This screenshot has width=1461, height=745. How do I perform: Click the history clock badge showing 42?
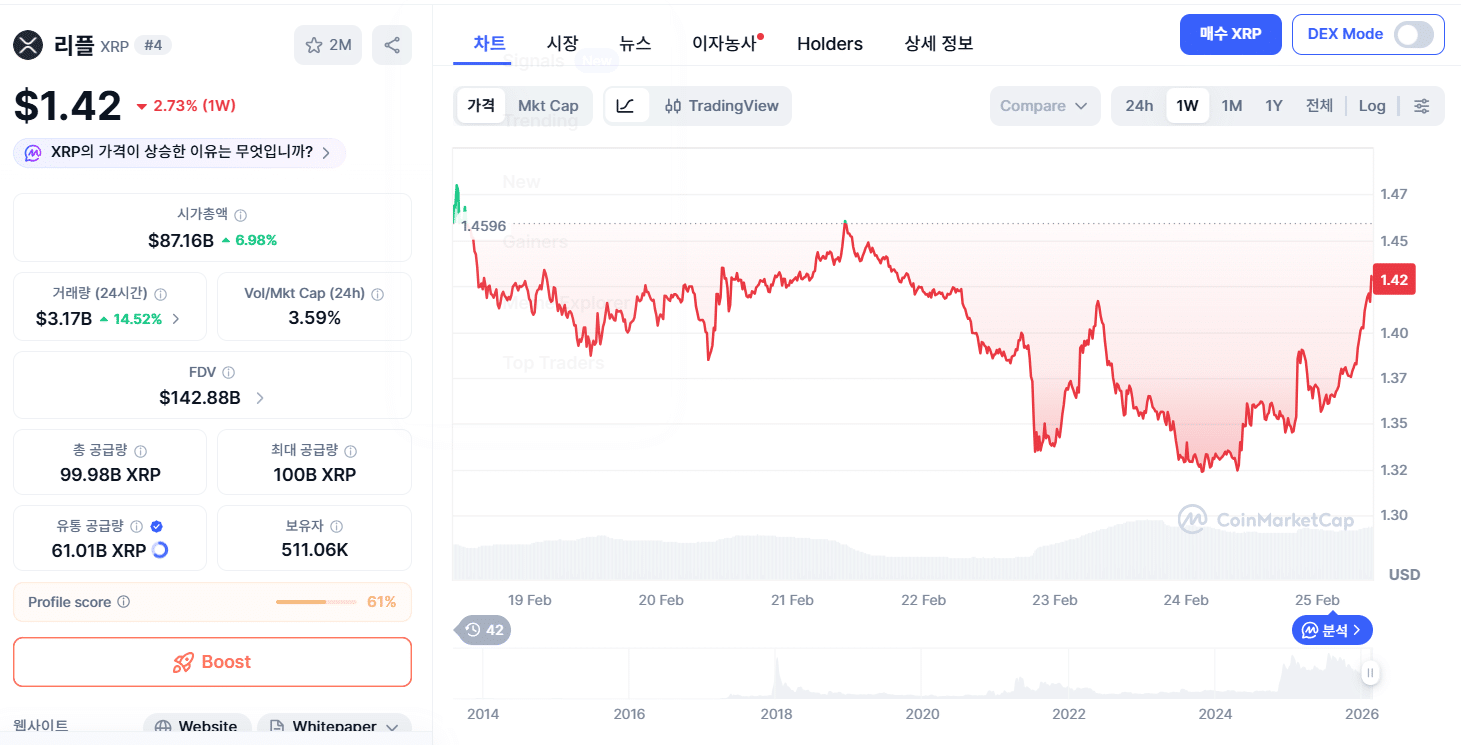point(484,630)
